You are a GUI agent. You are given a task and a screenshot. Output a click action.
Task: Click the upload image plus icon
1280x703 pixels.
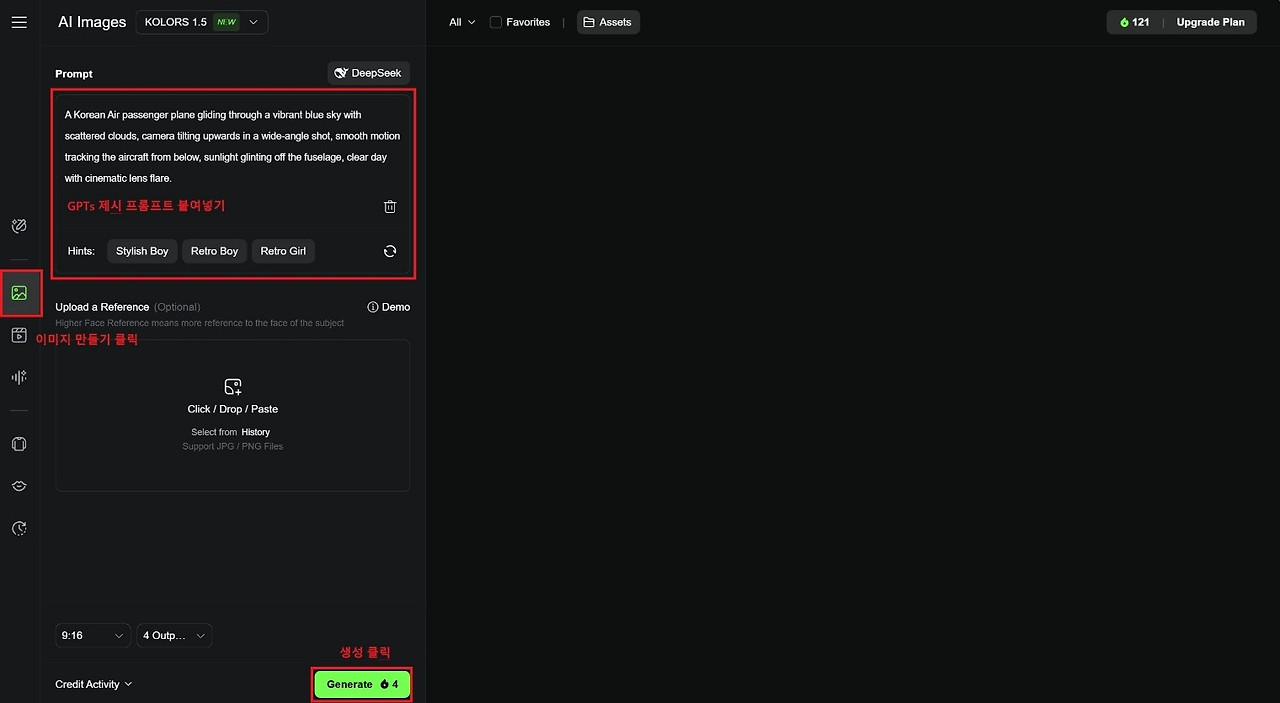coord(233,387)
